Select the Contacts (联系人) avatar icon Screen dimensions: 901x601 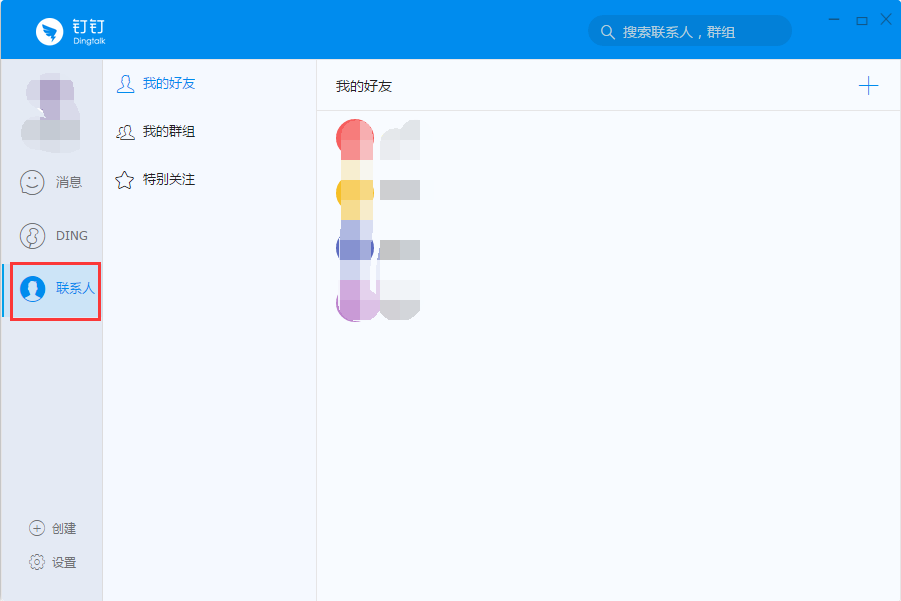pos(33,289)
